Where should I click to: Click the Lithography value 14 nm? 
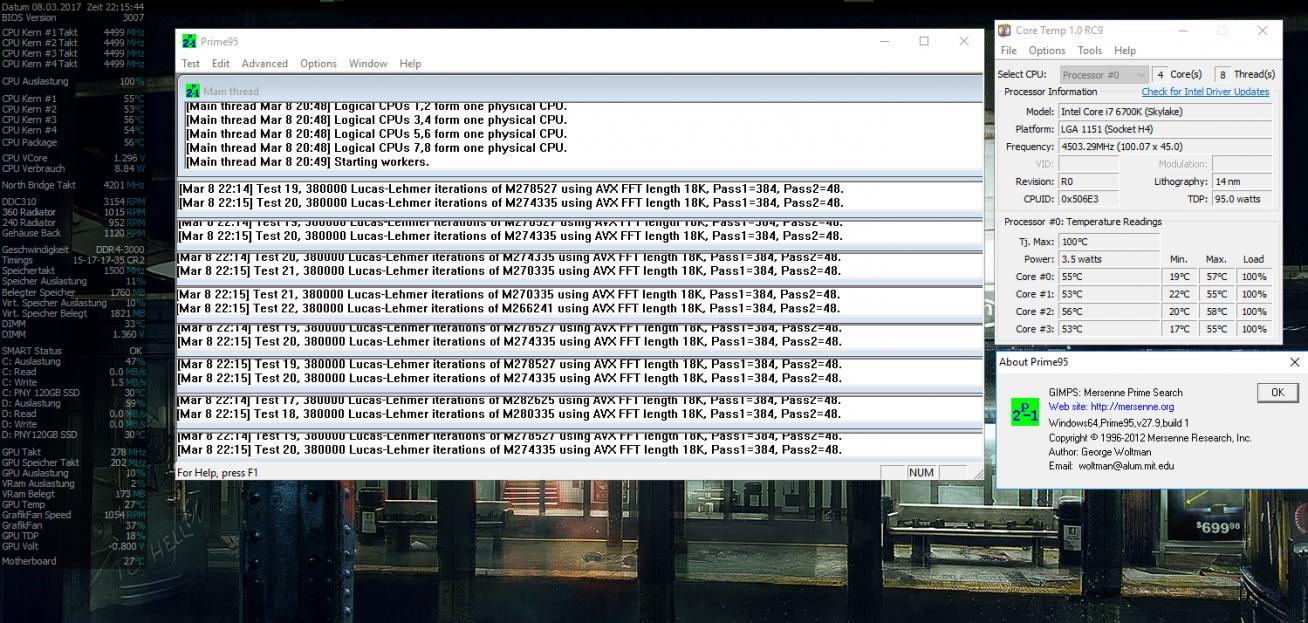pyautogui.click(x=1242, y=182)
